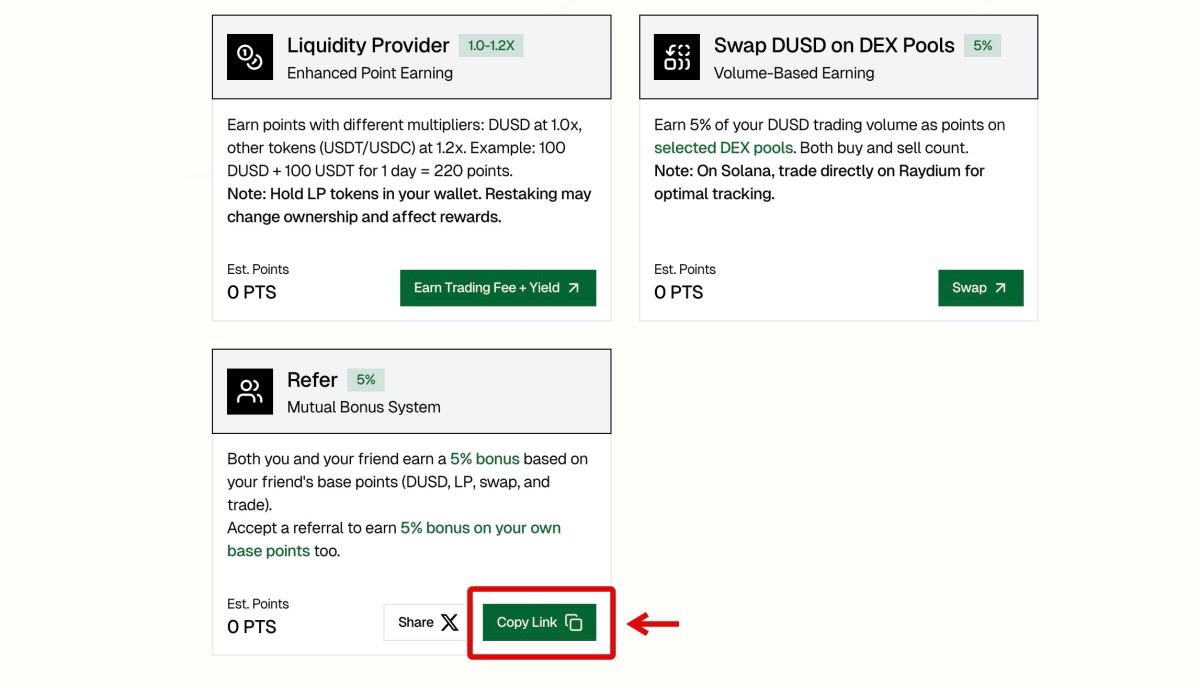
Task: Click the Swap DUSD scan icon
Action: (x=677, y=57)
